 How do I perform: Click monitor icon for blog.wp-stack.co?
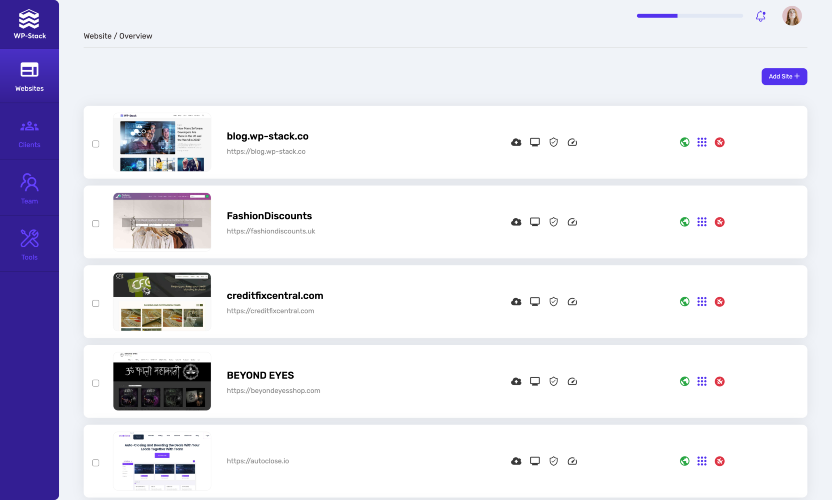[535, 142]
